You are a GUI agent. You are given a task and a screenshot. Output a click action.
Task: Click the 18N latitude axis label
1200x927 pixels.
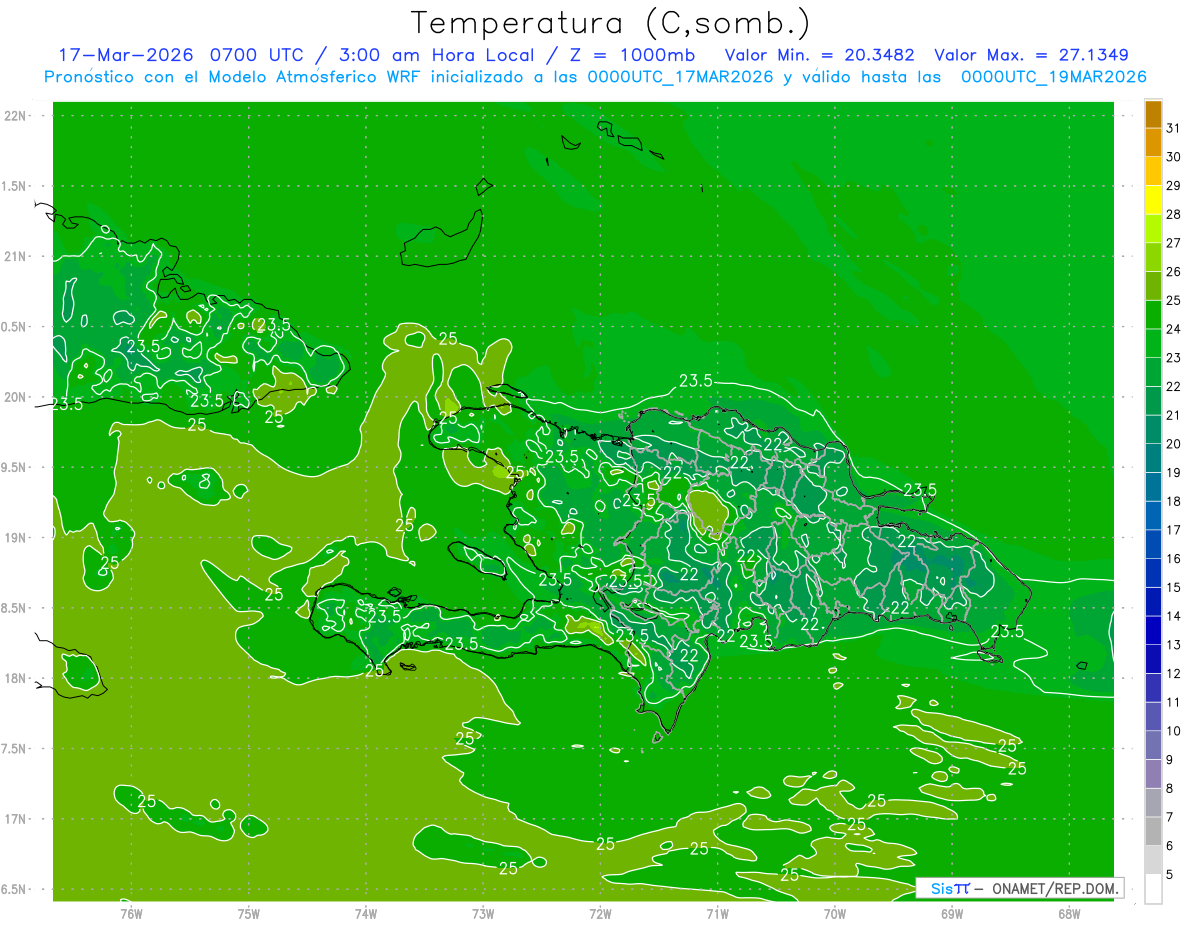tap(16, 678)
